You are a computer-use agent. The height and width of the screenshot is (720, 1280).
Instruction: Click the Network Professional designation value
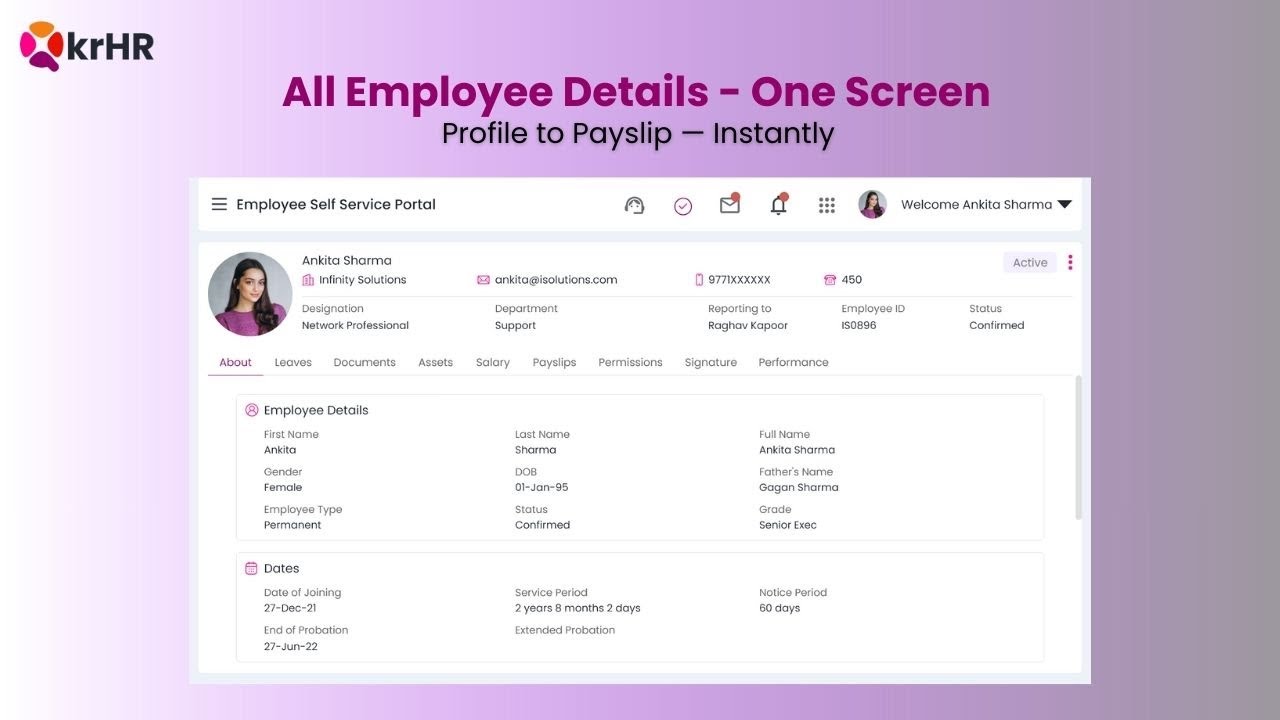(x=356, y=325)
